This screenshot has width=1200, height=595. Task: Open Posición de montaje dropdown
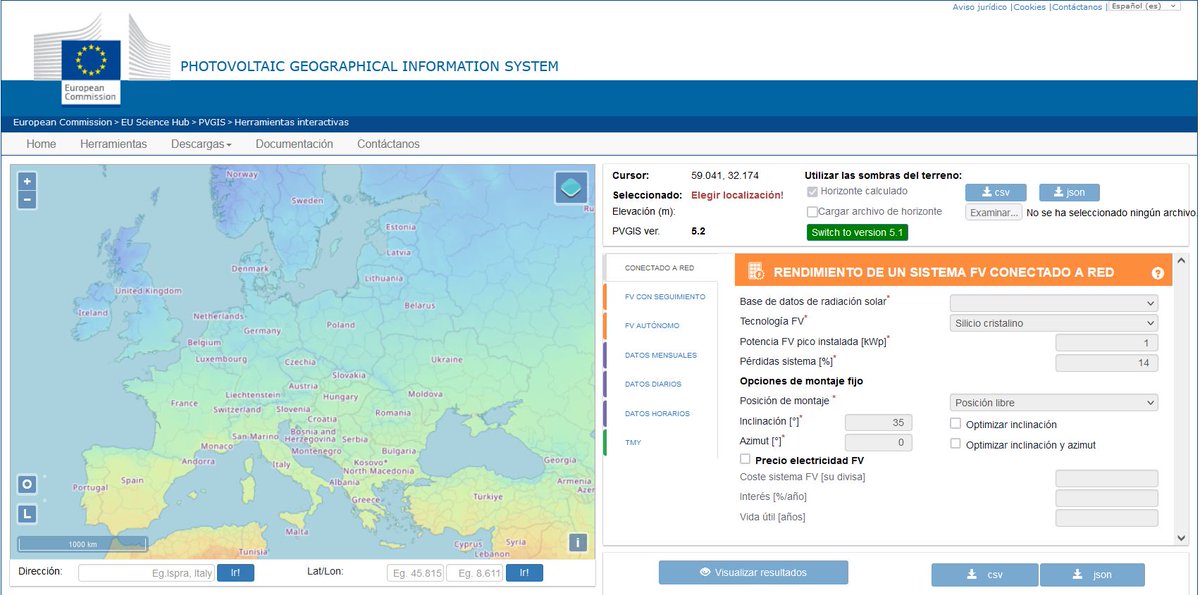point(1053,403)
